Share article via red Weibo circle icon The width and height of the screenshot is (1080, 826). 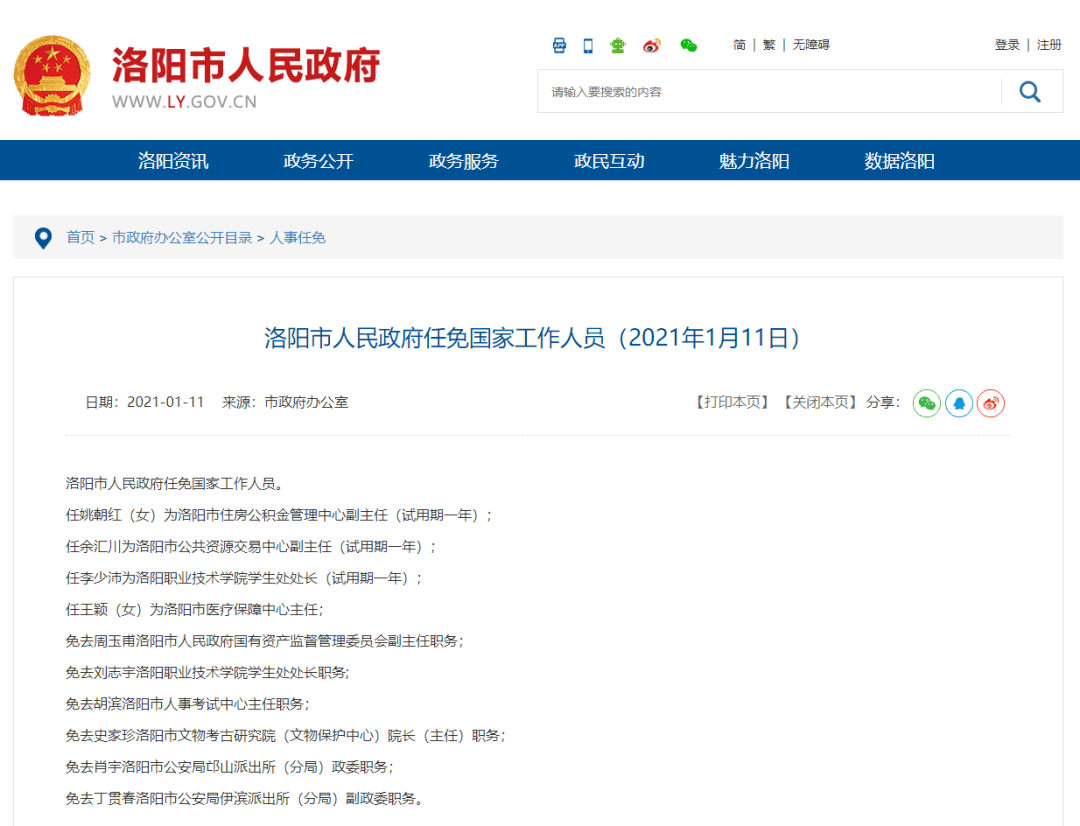(x=991, y=403)
